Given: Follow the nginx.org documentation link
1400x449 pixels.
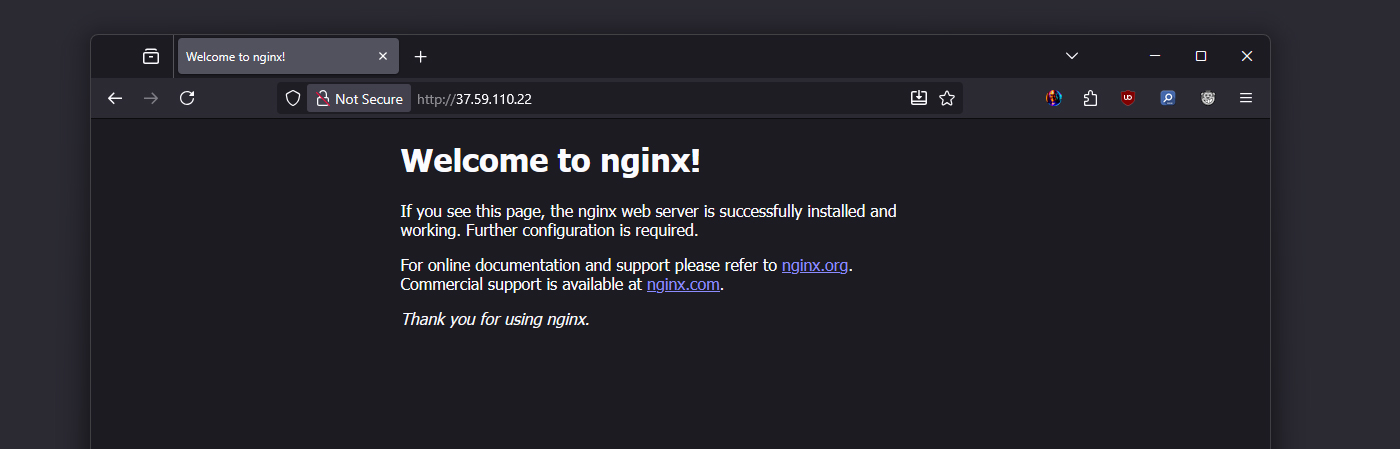Looking at the screenshot, I should (x=815, y=266).
